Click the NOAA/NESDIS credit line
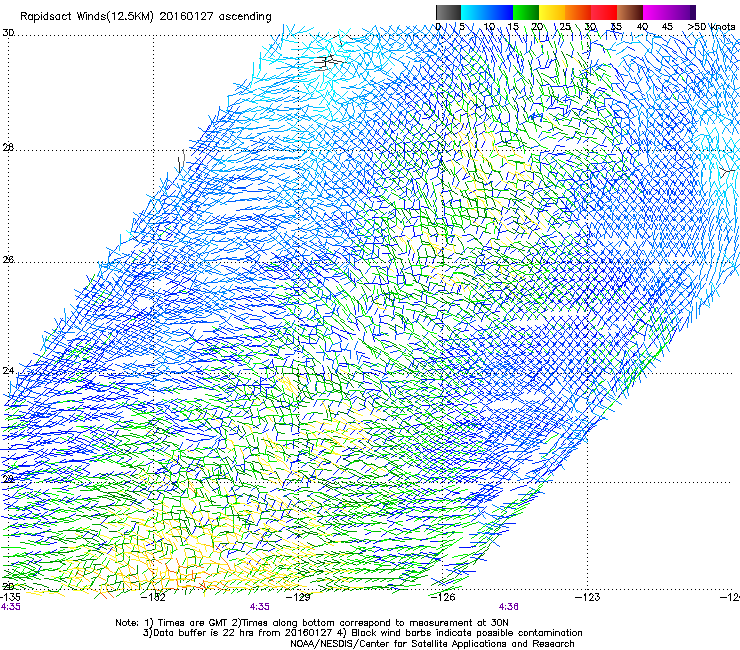This screenshot has width=740, height=650. coord(432,644)
